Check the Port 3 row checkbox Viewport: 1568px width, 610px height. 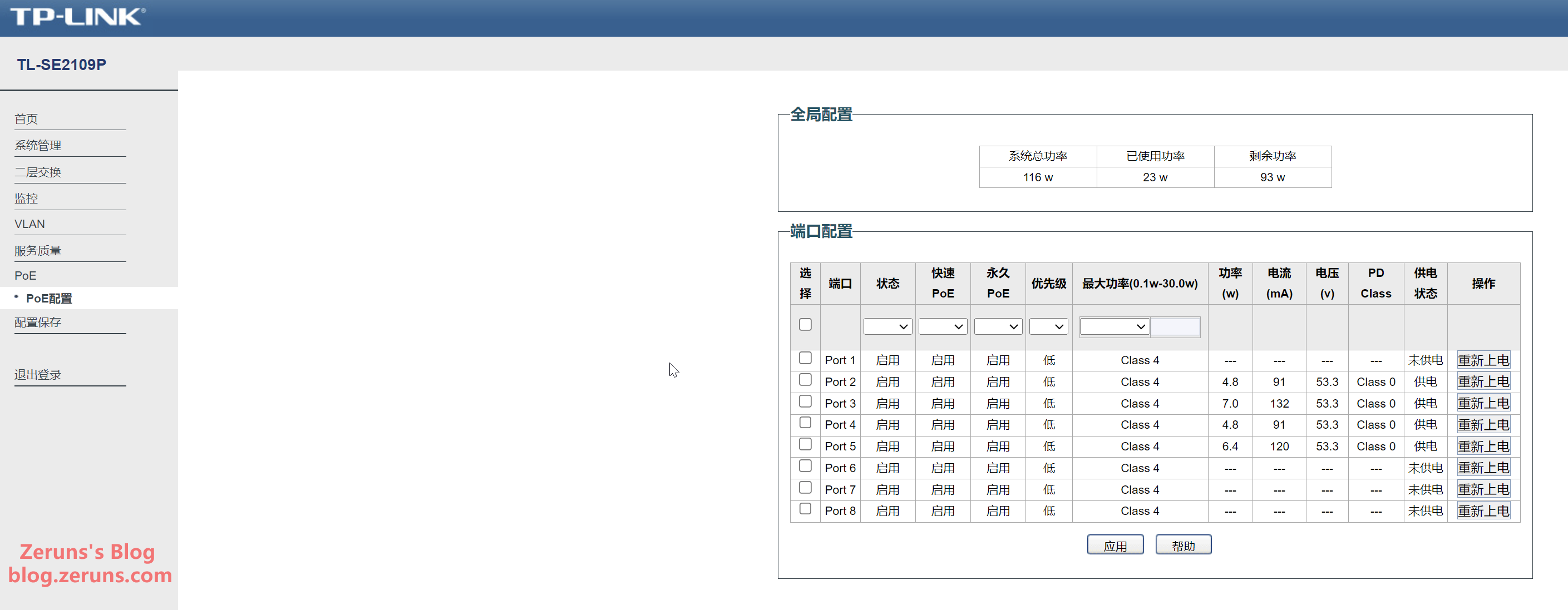click(805, 401)
